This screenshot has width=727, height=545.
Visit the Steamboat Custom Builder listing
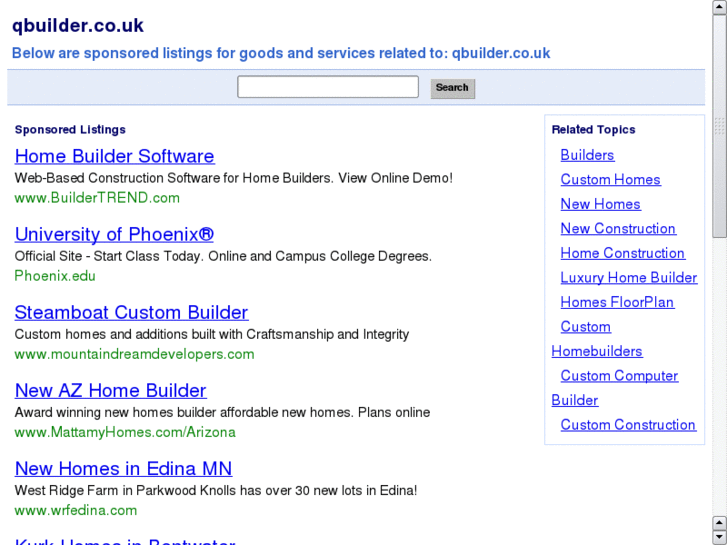[x=131, y=312]
